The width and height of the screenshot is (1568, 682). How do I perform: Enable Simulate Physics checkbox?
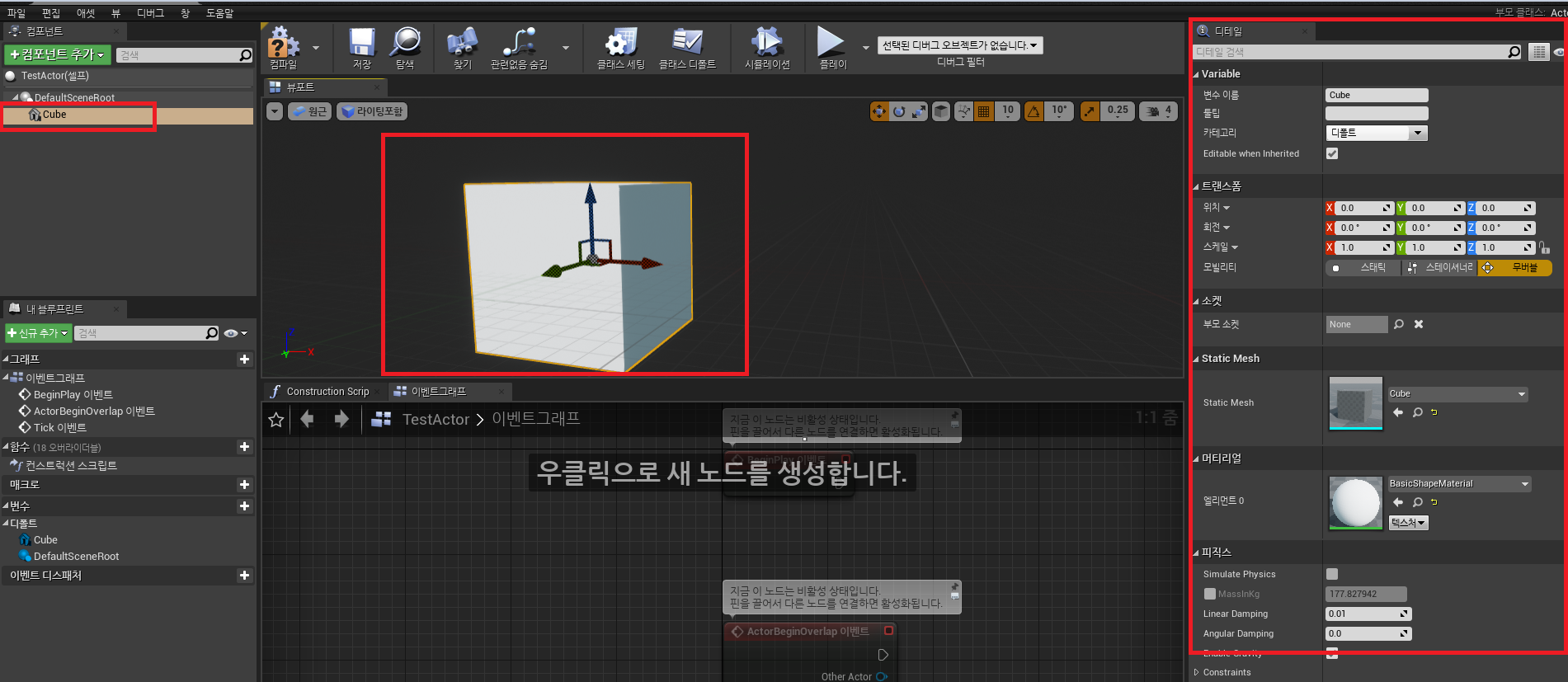tap(1332, 574)
